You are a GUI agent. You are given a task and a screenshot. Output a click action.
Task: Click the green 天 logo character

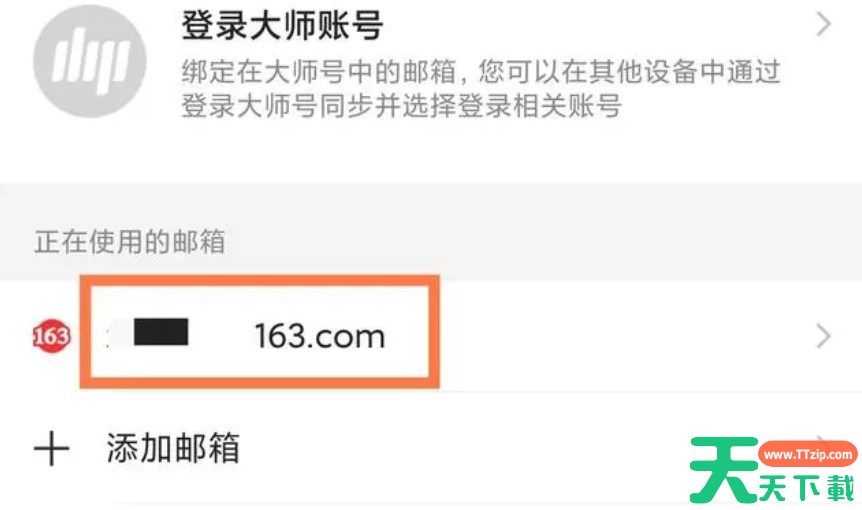click(x=724, y=470)
